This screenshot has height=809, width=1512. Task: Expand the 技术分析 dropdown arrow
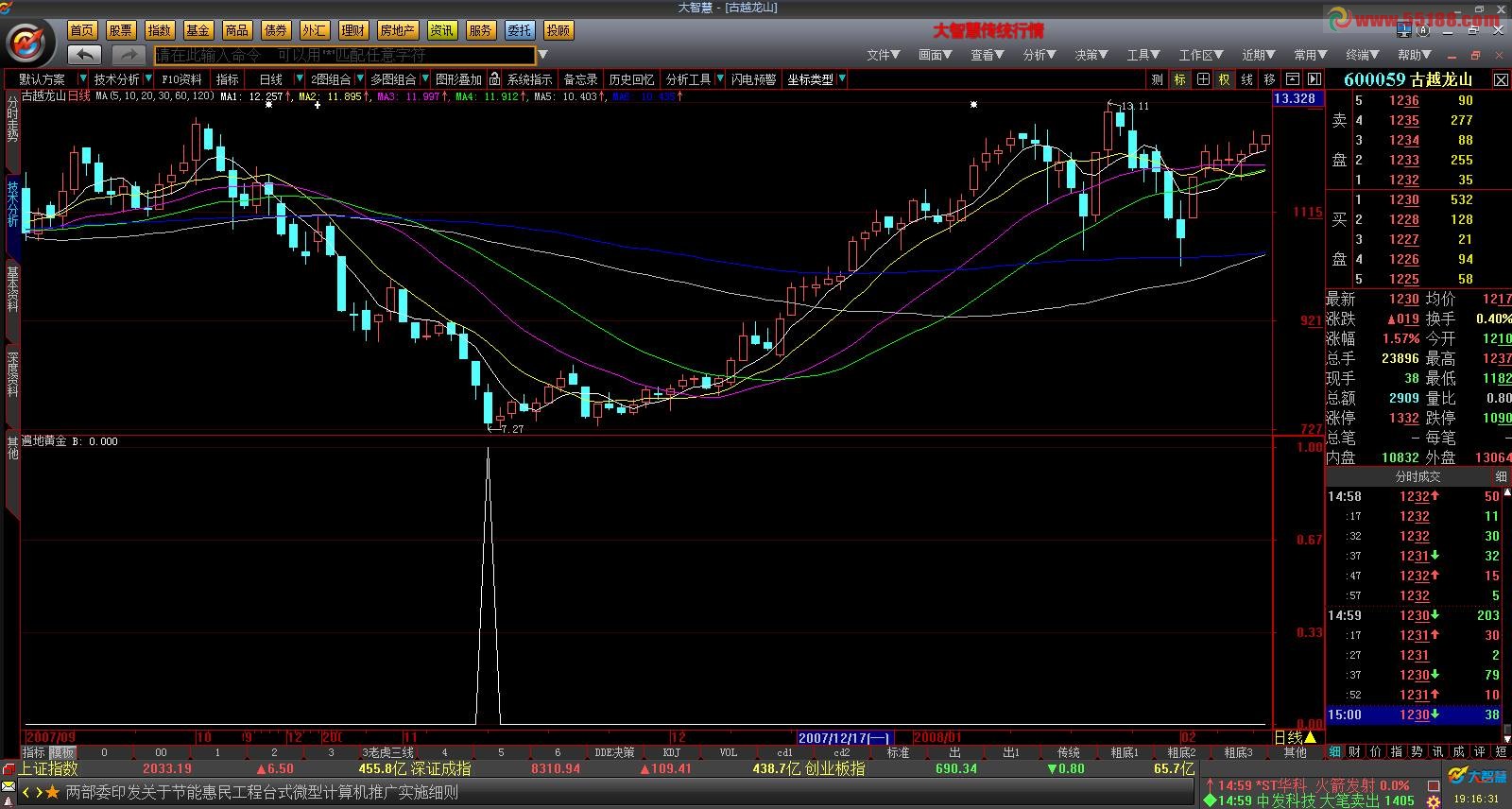[146, 79]
